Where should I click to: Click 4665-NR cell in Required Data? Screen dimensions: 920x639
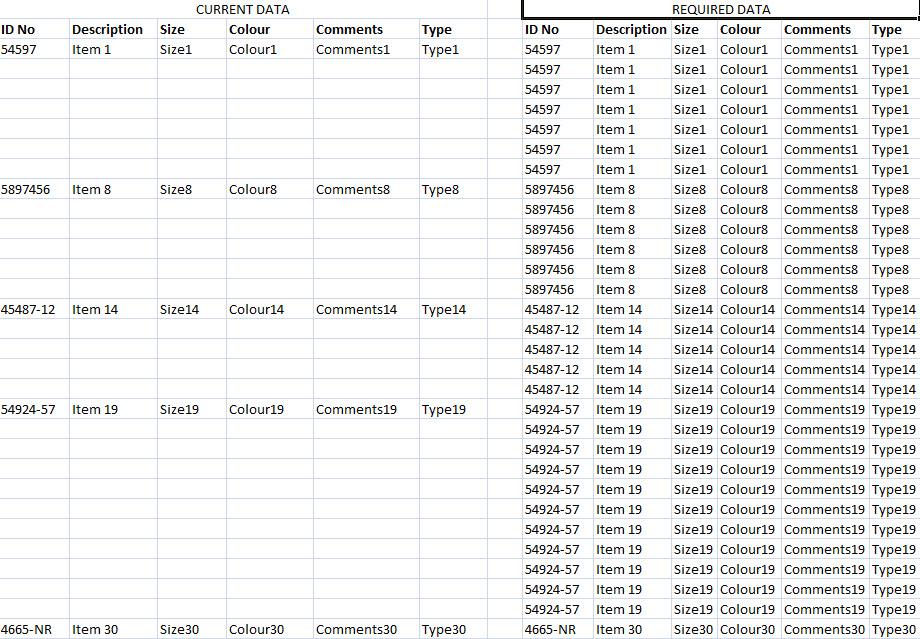click(550, 629)
